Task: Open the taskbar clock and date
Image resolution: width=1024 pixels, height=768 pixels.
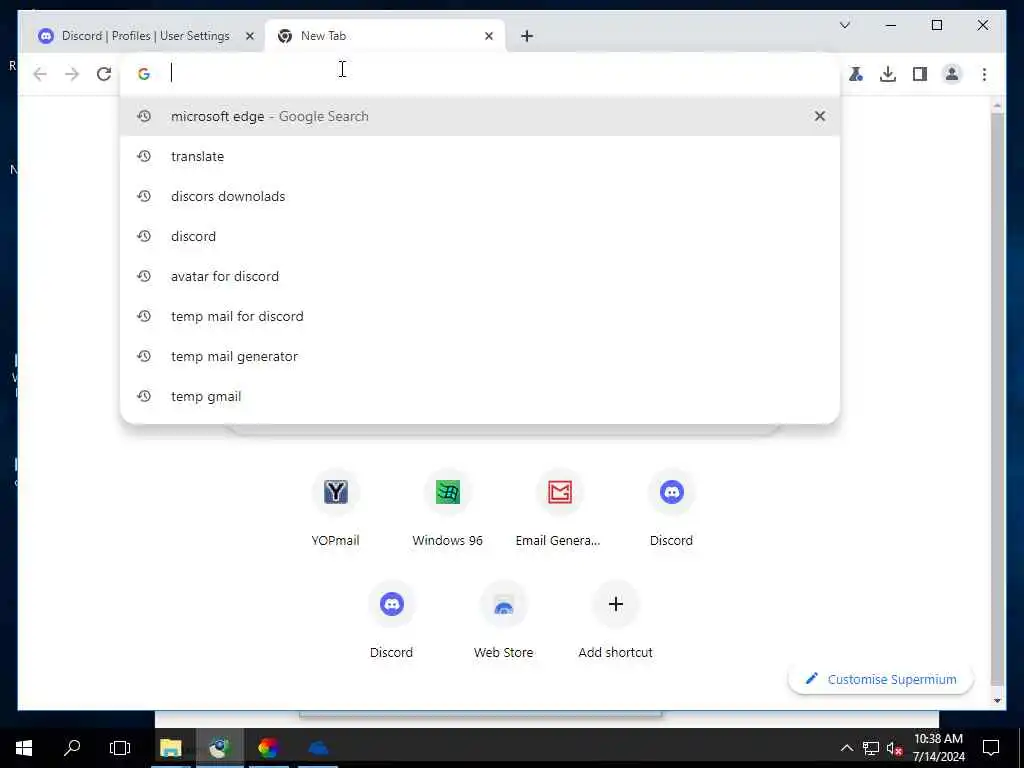Action: (938, 748)
